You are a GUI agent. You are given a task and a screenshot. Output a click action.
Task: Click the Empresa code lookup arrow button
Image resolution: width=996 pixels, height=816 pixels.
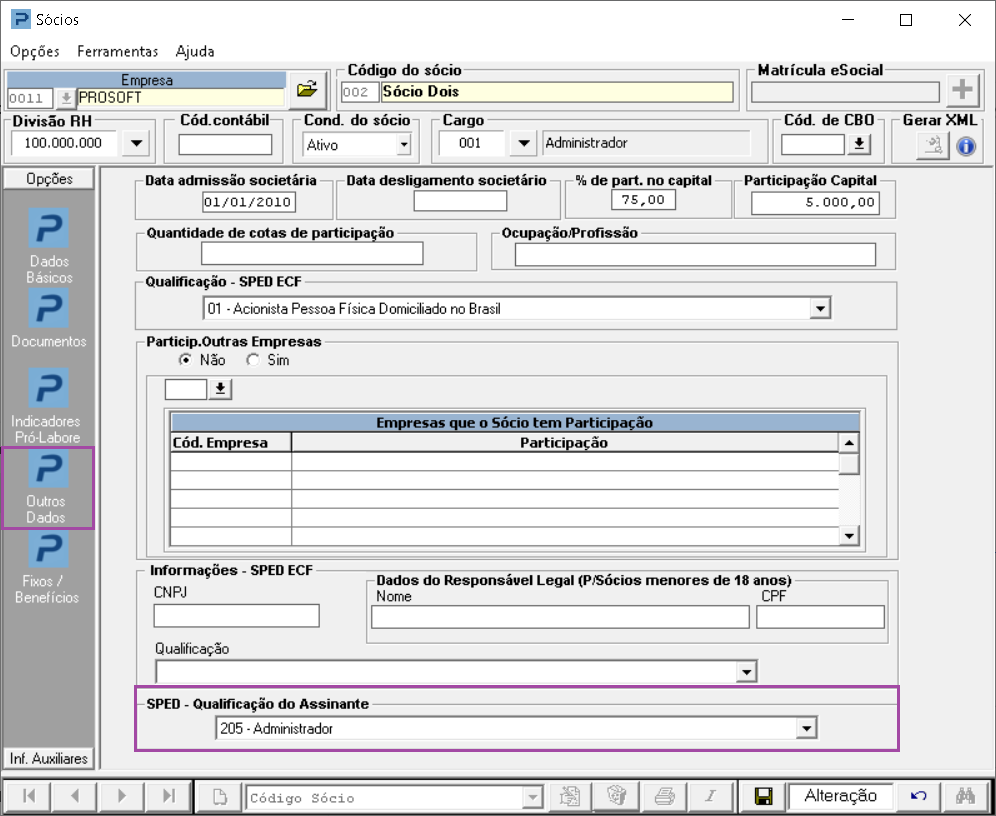(65, 99)
